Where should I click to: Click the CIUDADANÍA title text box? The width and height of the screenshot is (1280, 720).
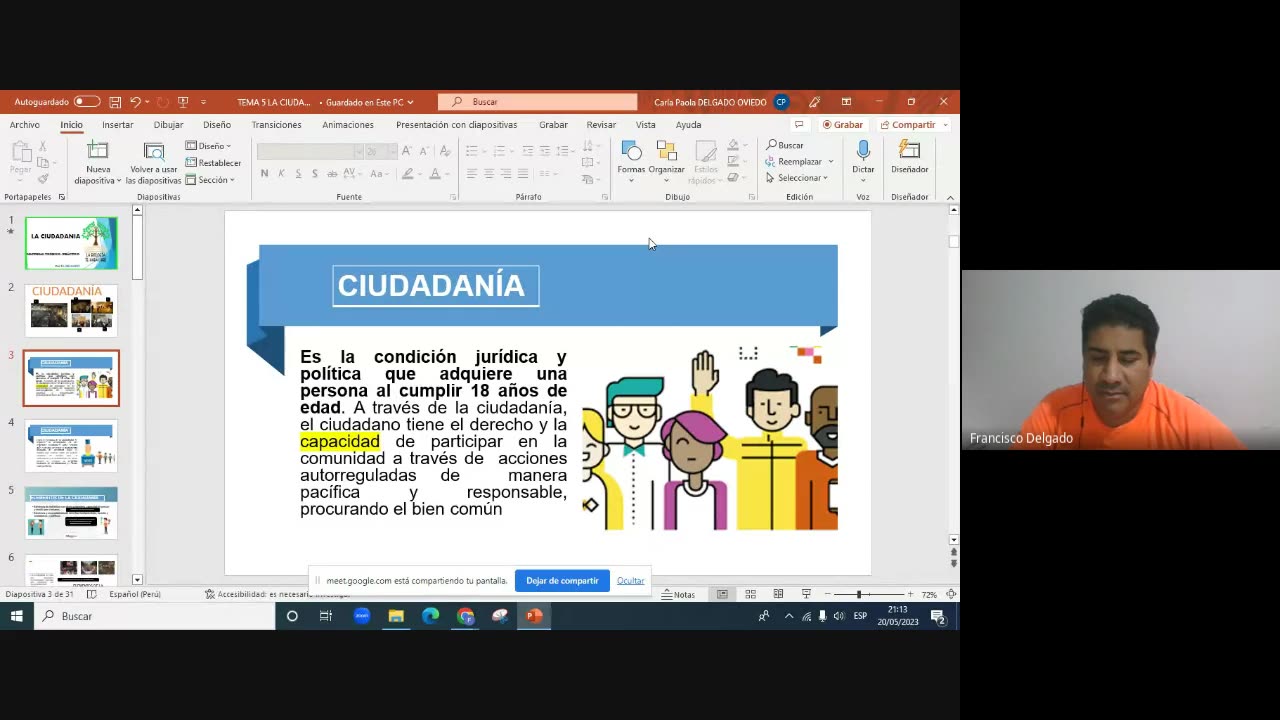point(435,286)
